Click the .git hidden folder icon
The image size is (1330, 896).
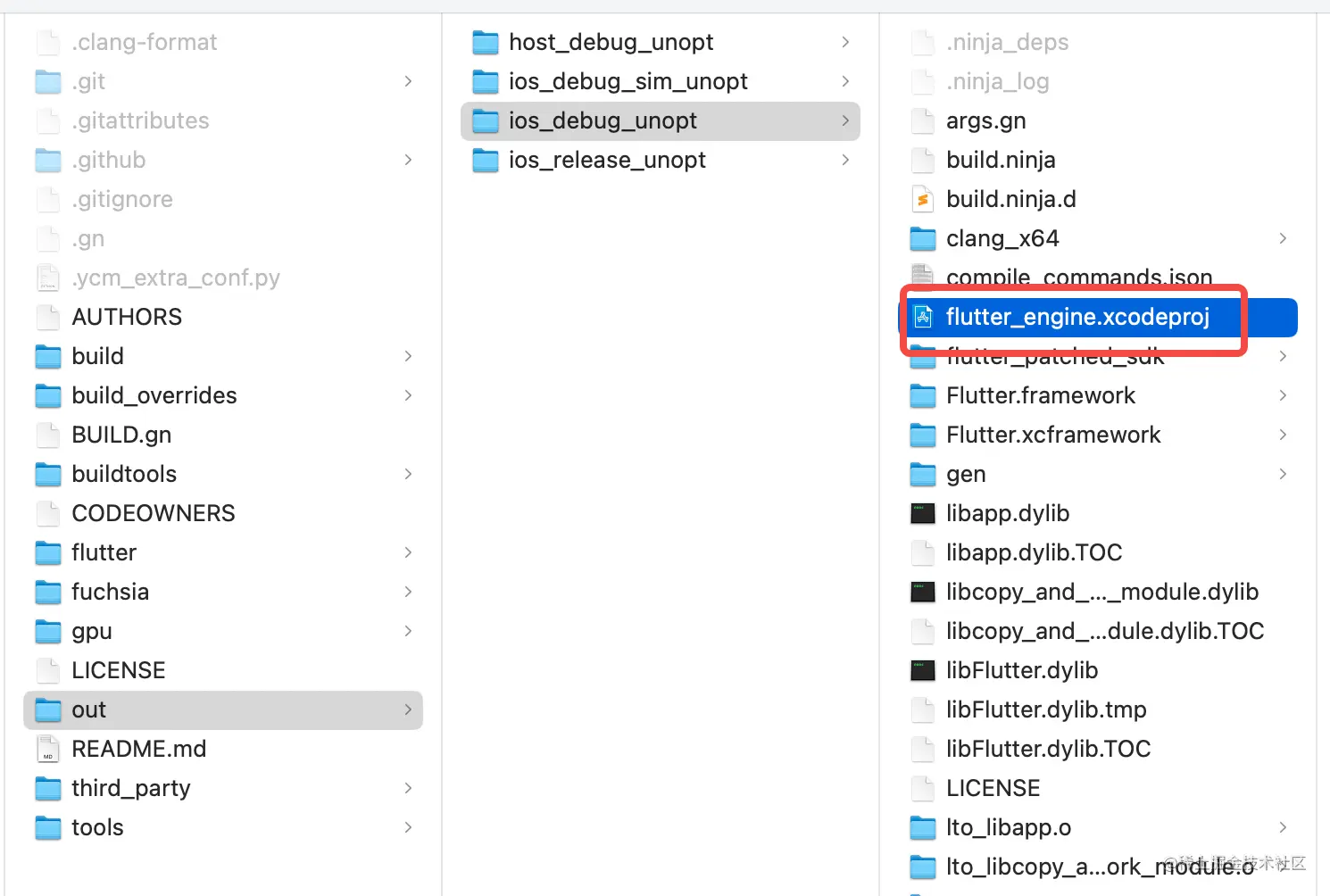48,81
